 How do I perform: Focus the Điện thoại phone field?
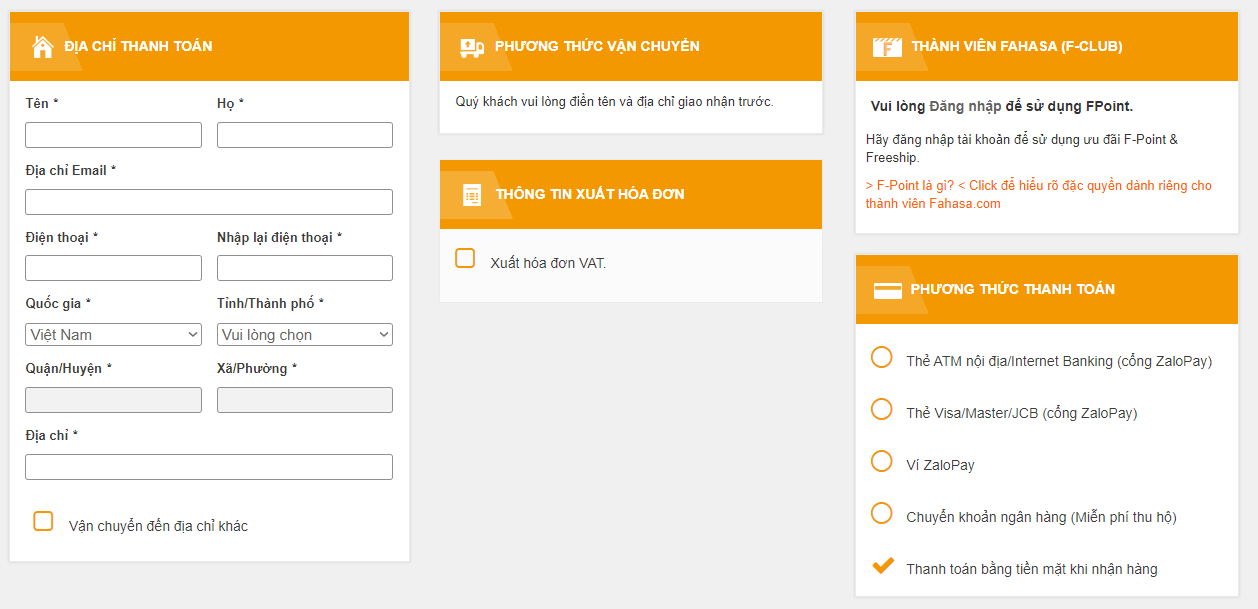113,268
